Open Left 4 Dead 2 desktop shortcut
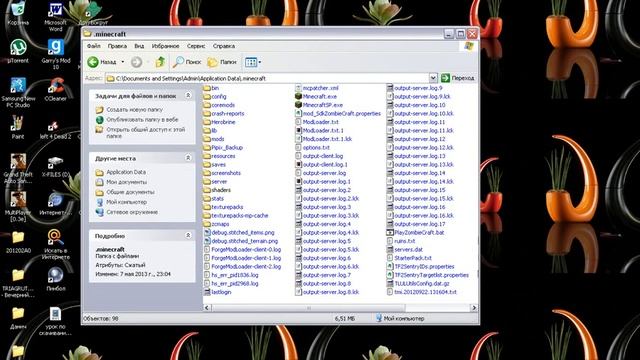Screen dimensions: 640x360 (x=55, y=131)
